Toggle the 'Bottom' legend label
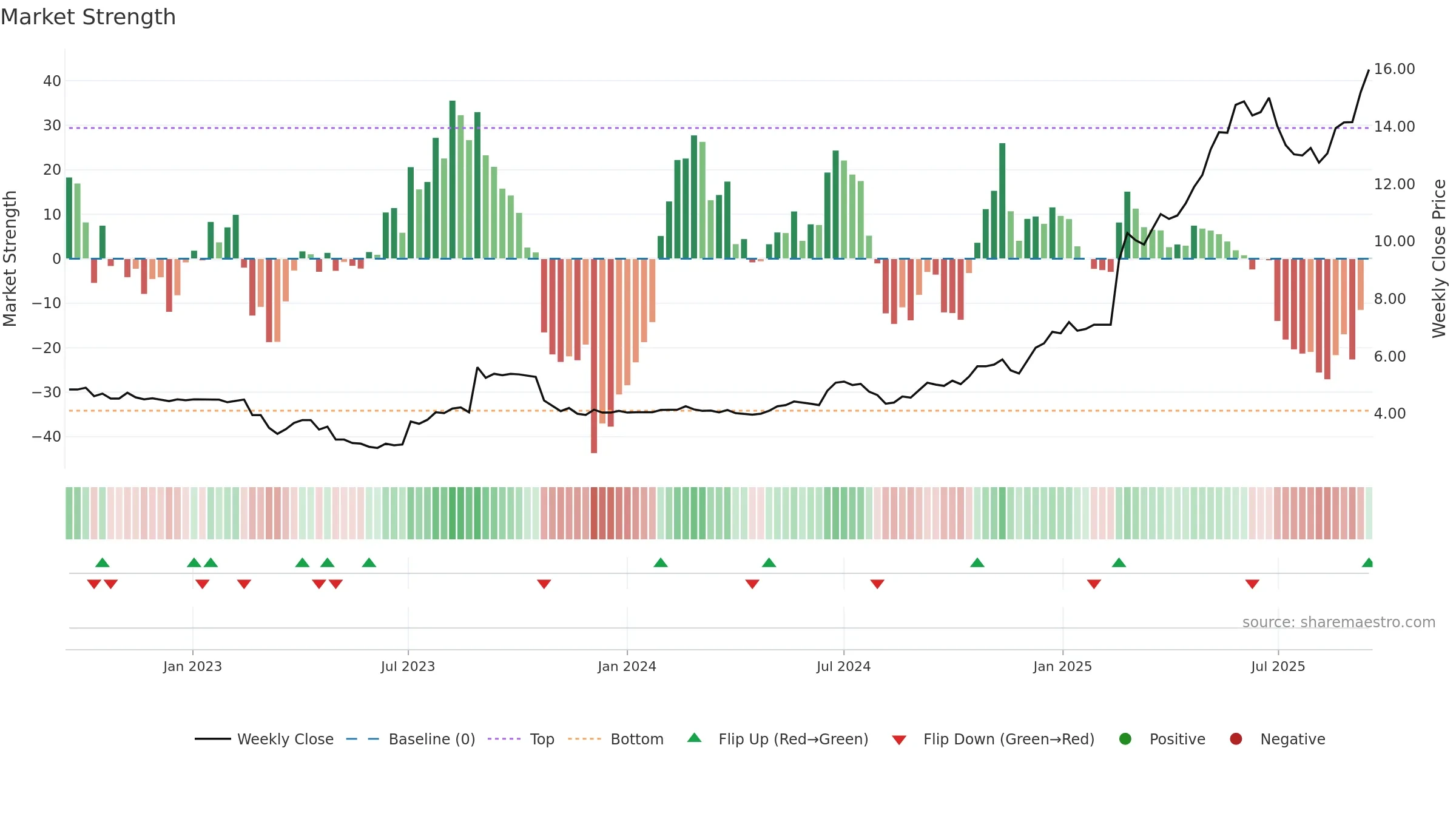This screenshot has width=1456, height=819. (x=637, y=739)
